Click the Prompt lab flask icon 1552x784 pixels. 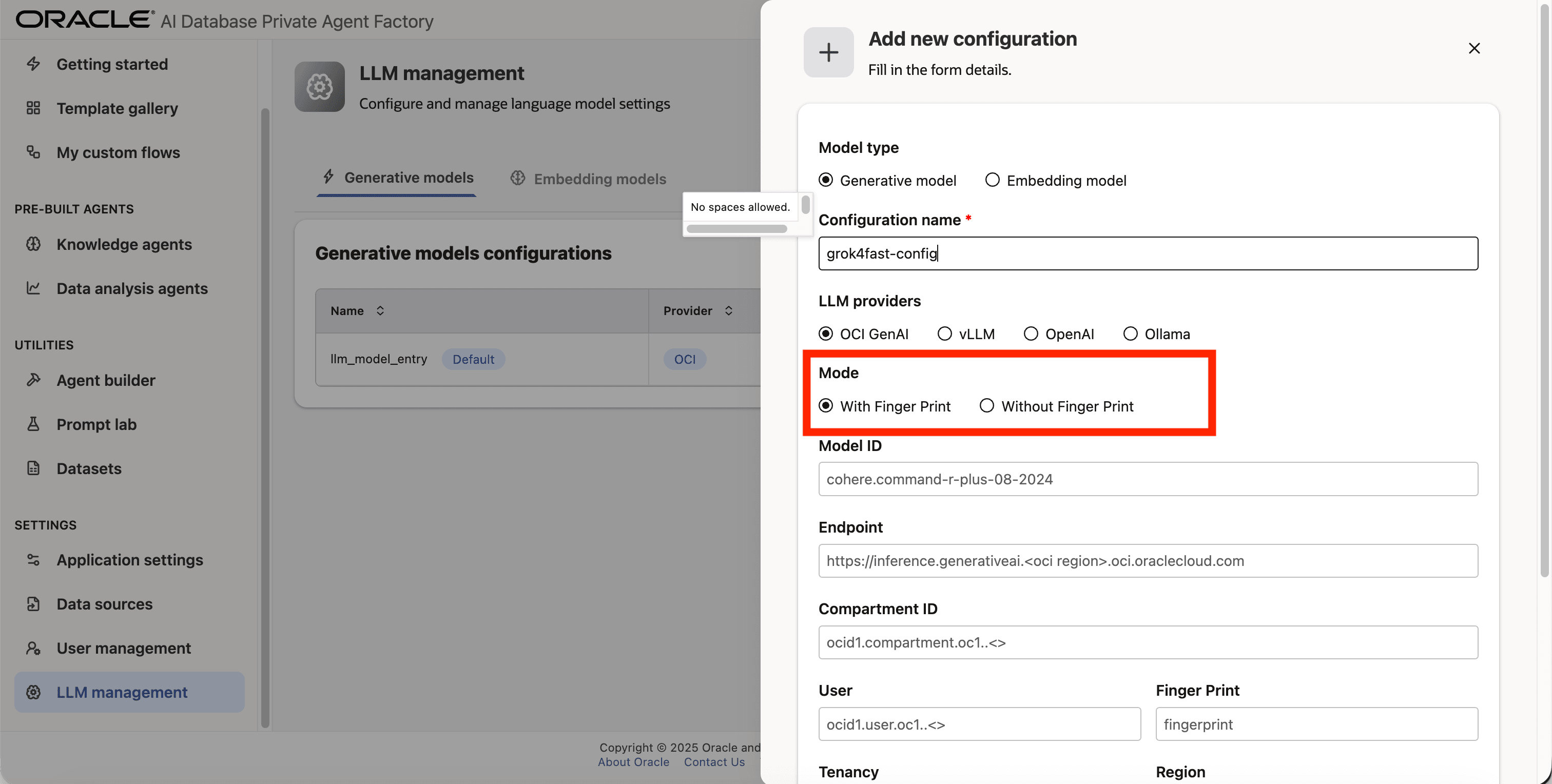(x=33, y=424)
